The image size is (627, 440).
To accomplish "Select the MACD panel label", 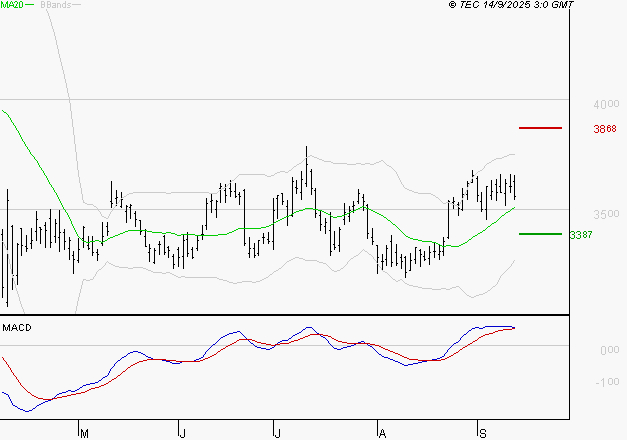I will click(x=16, y=327).
